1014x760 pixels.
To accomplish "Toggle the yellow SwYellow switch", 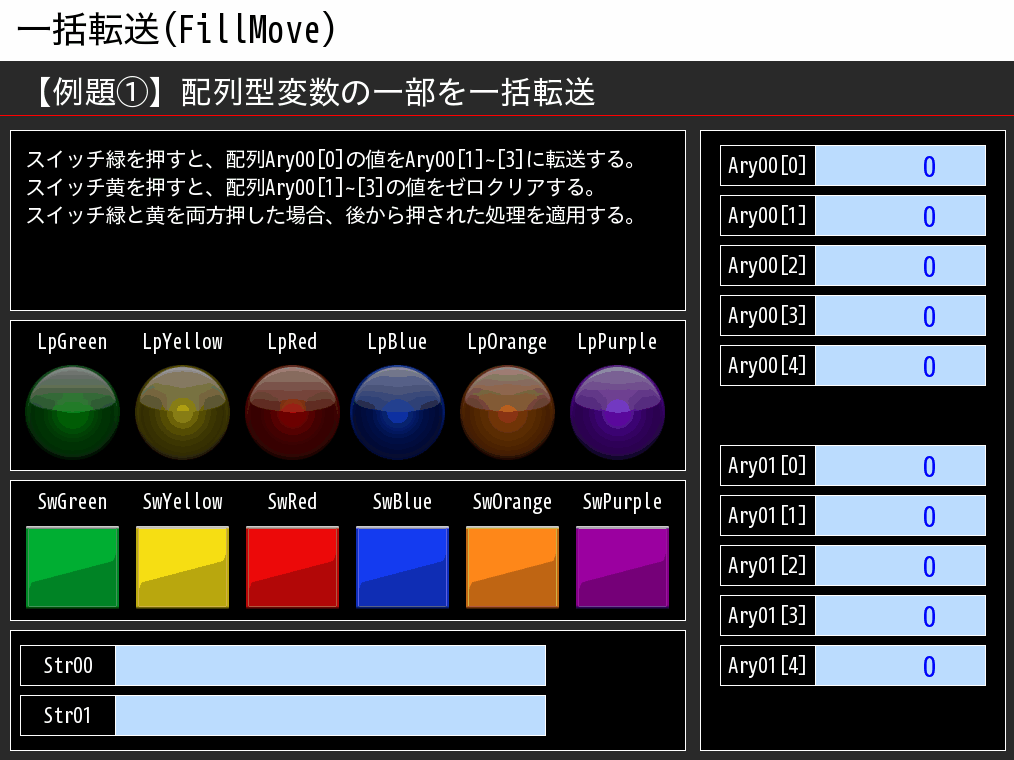I will (x=182, y=567).
